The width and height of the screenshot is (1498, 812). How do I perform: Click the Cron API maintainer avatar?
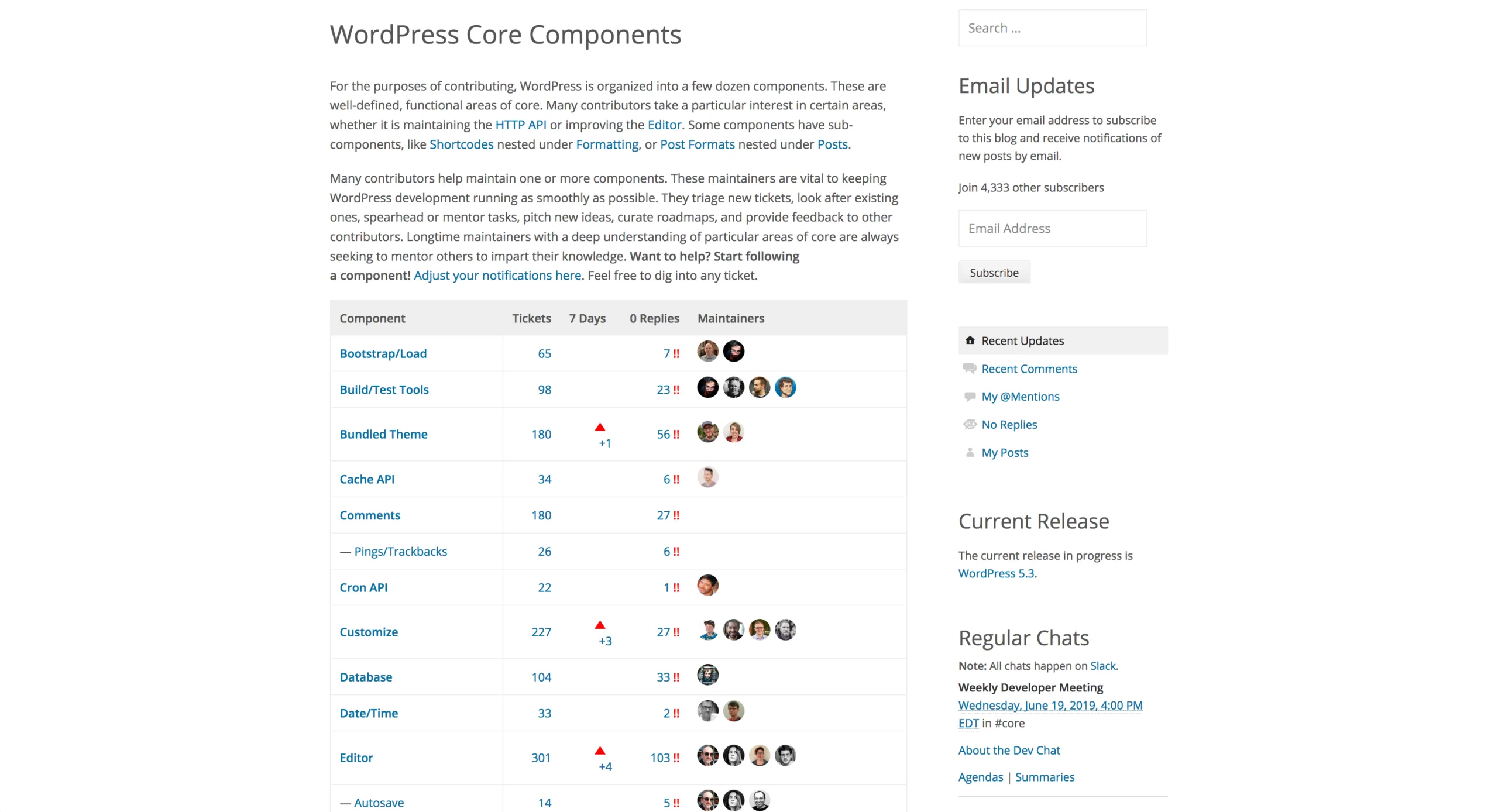pos(707,586)
